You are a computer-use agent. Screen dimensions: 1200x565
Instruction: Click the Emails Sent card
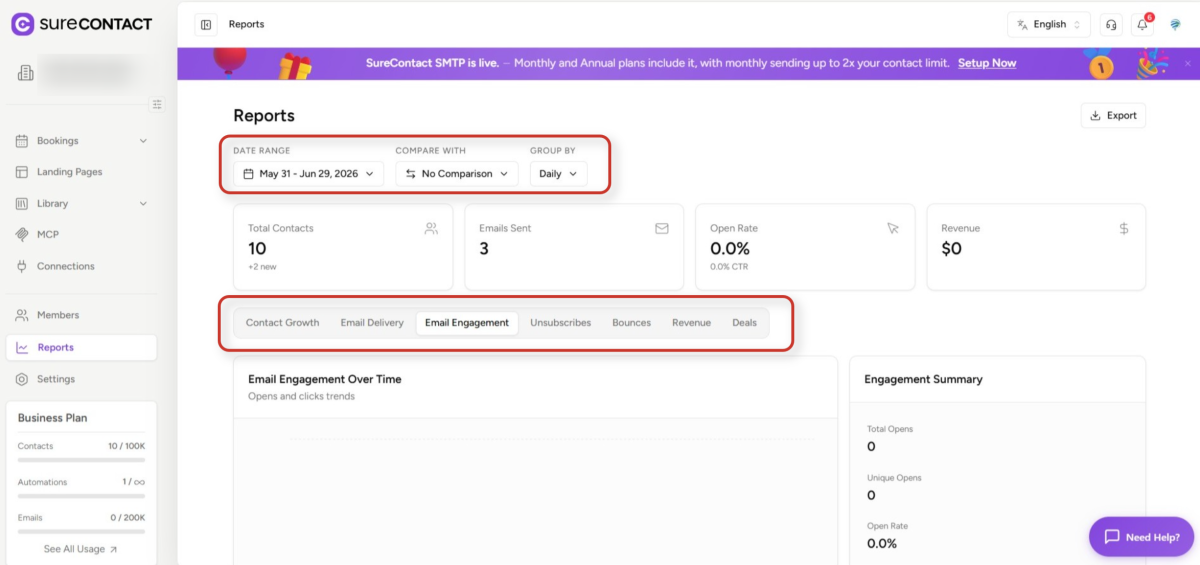pos(574,247)
